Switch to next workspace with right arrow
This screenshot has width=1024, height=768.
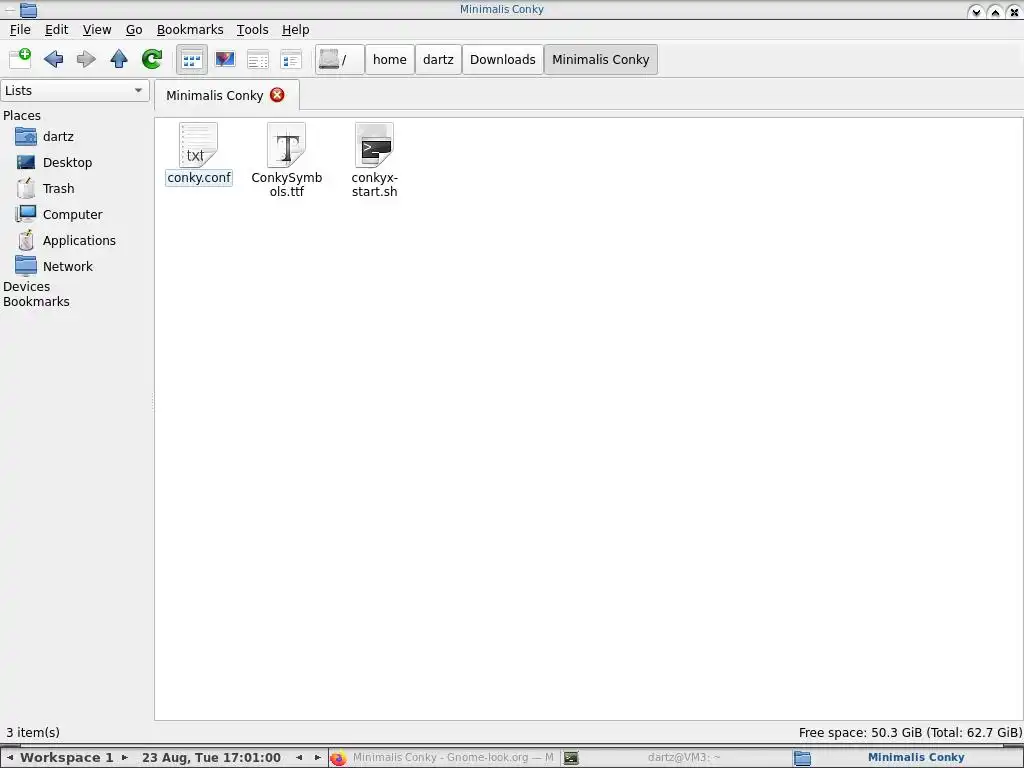(125, 758)
